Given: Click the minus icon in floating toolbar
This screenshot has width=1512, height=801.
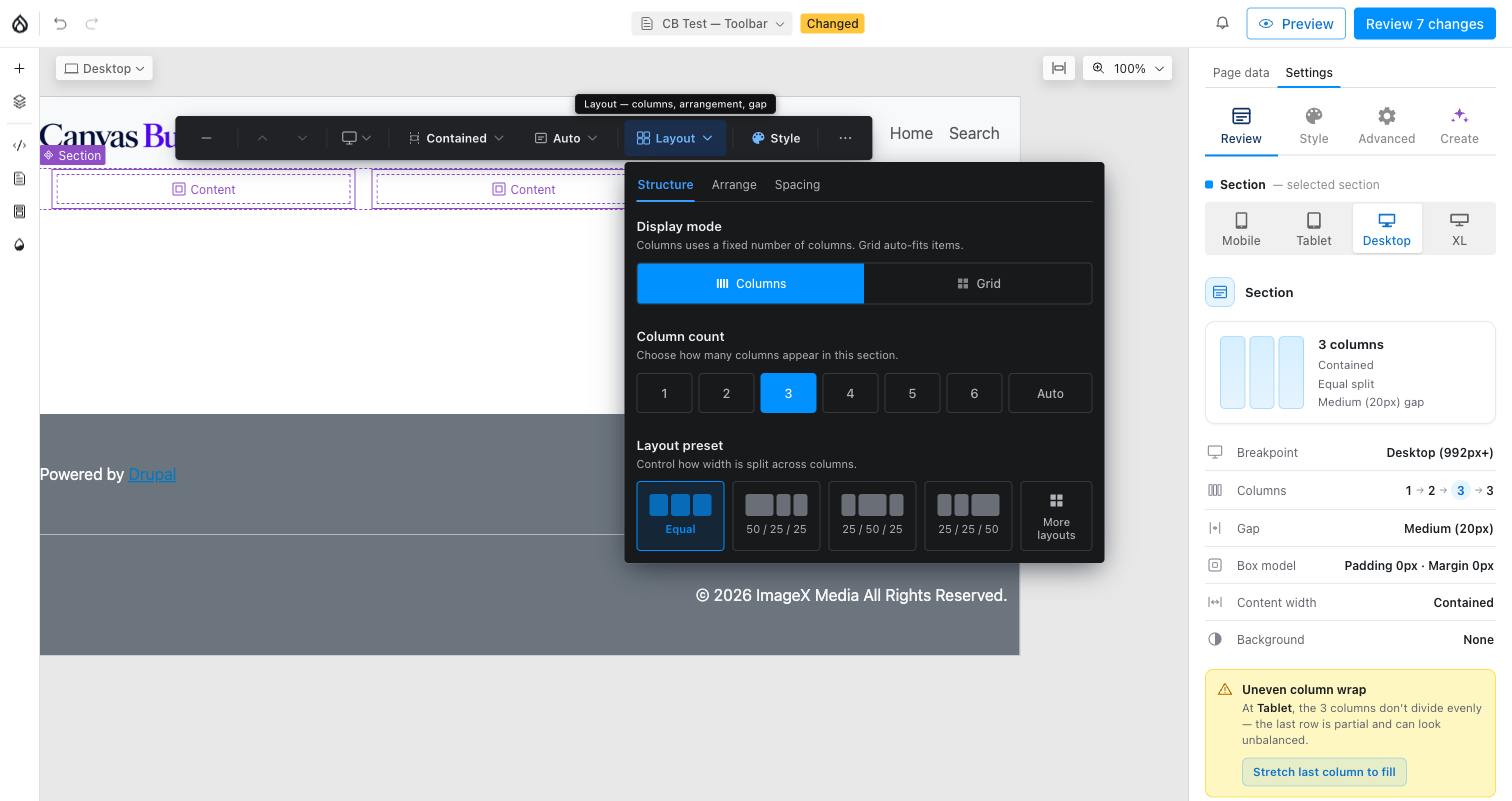Looking at the screenshot, I should coord(206,138).
